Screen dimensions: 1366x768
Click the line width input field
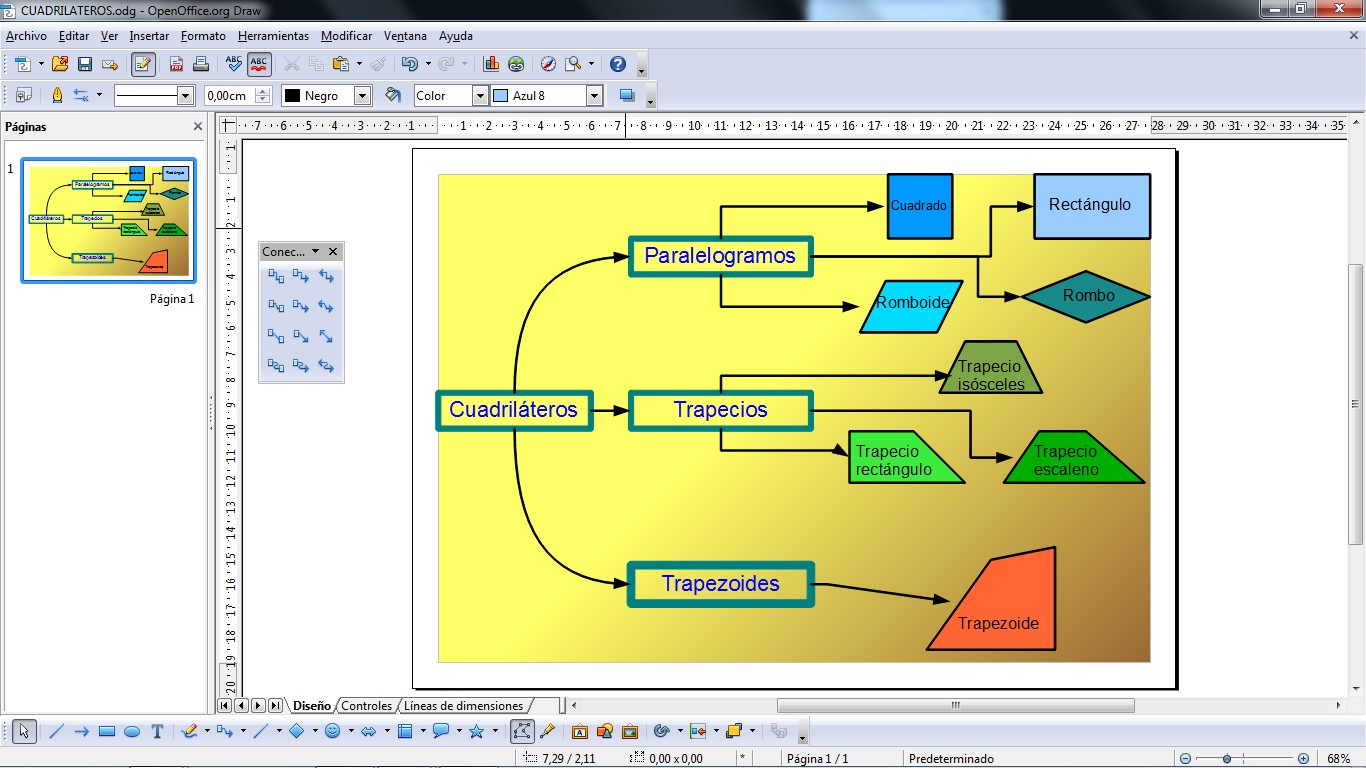(229, 95)
